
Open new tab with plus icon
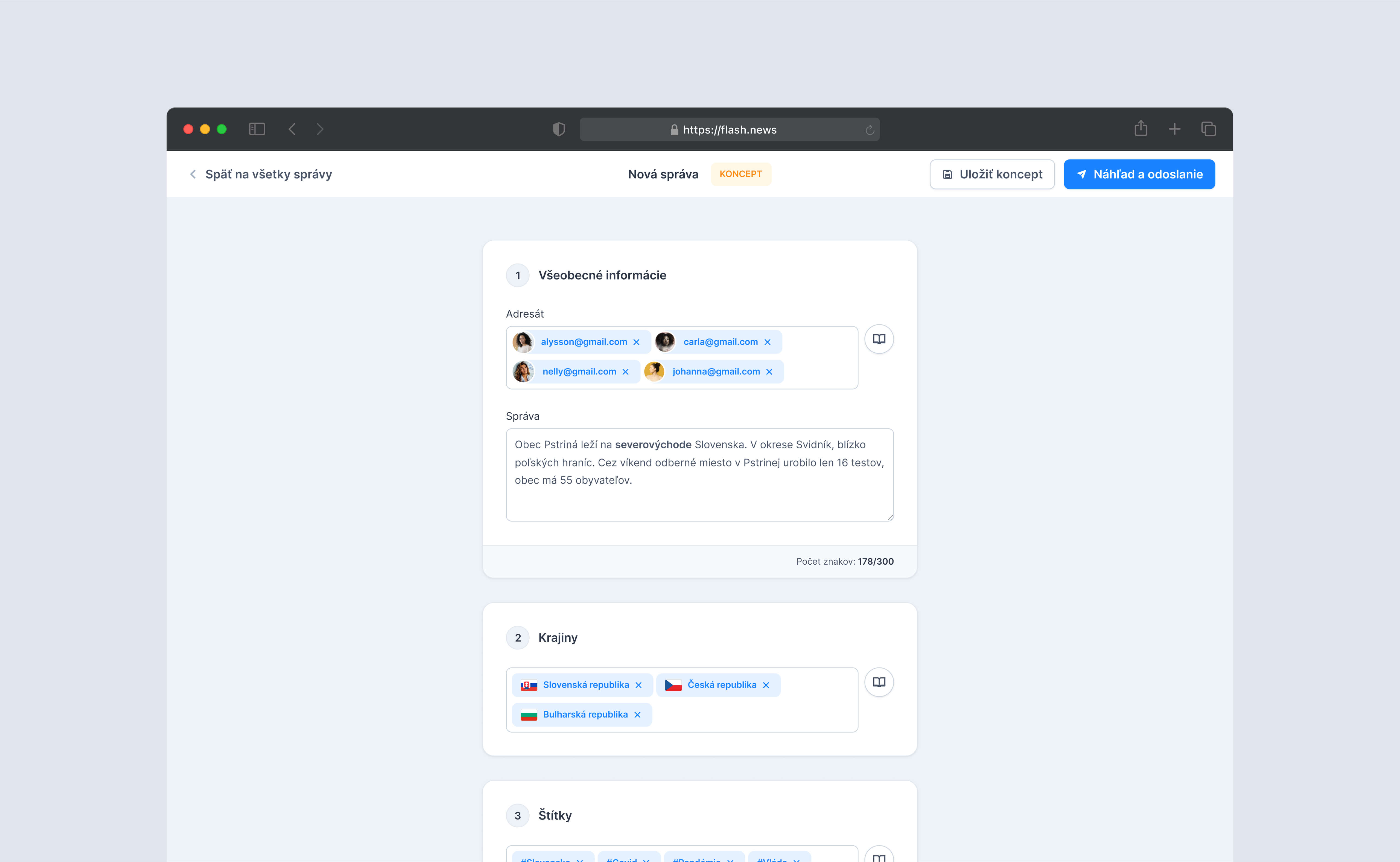click(x=1174, y=129)
